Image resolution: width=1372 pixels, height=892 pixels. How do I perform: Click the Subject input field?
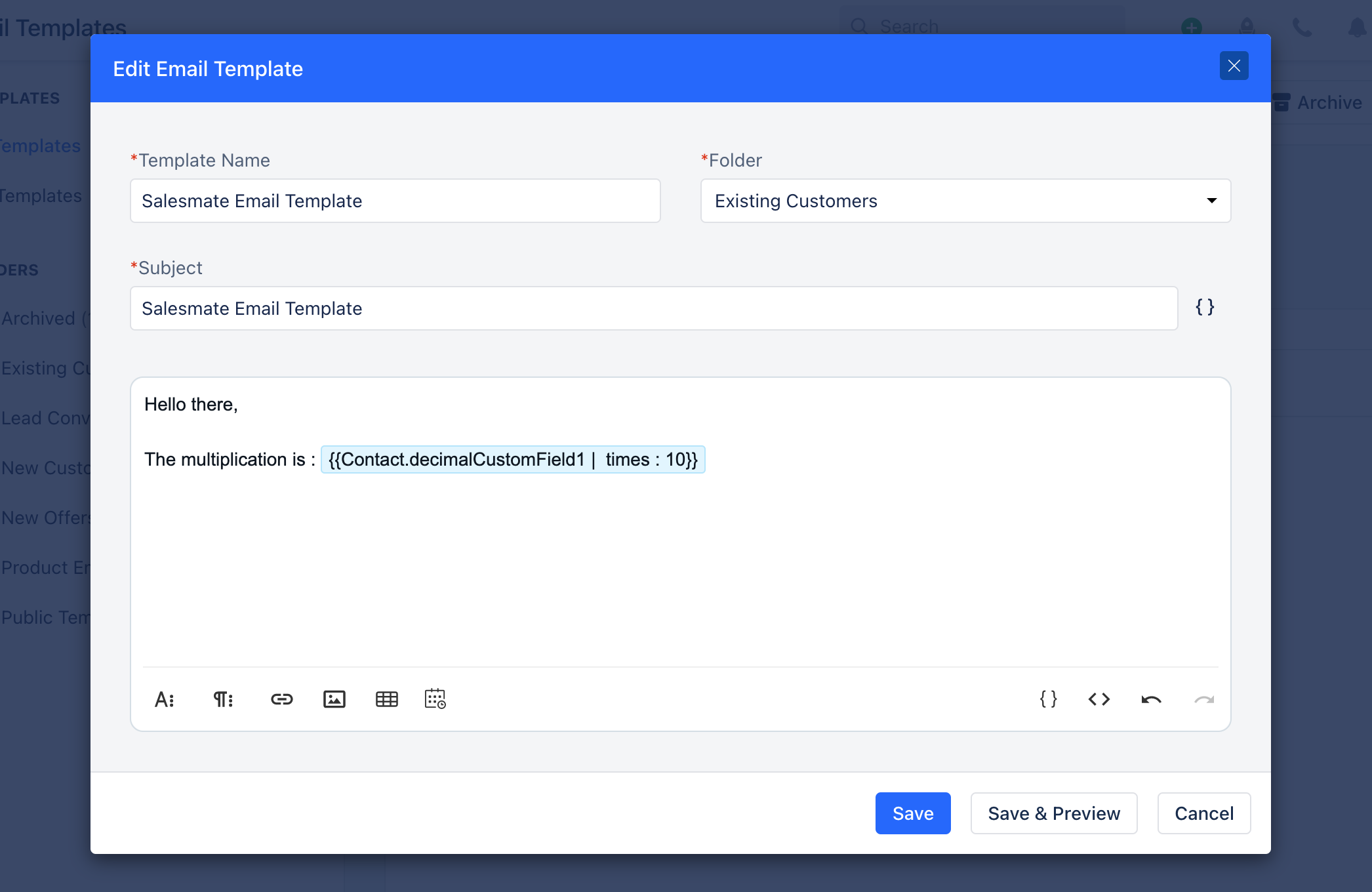[x=654, y=308]
